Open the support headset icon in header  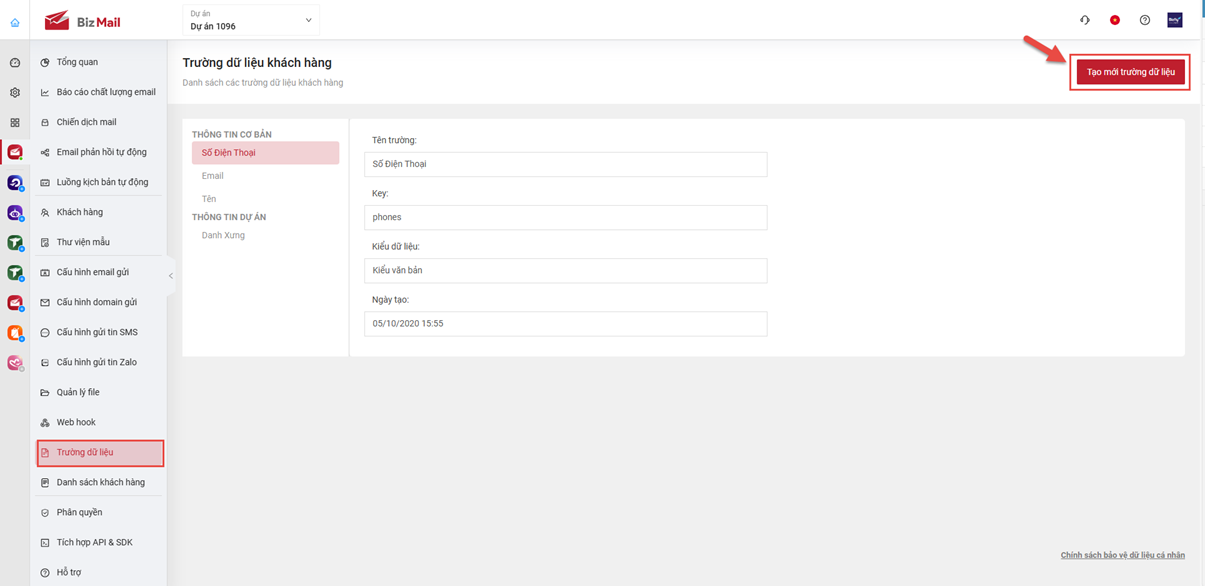[1085, 20]
